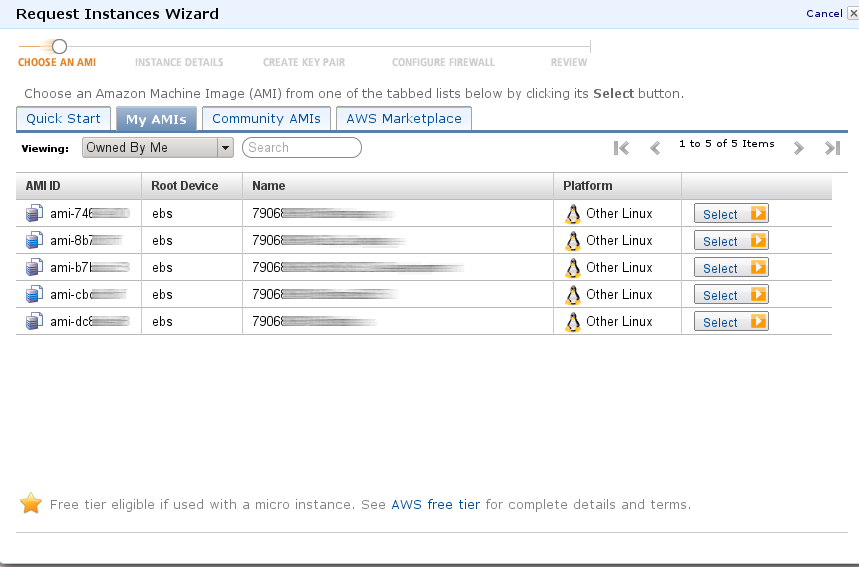
Task: Click the Cancel link
Action: [x=824, y=13]
